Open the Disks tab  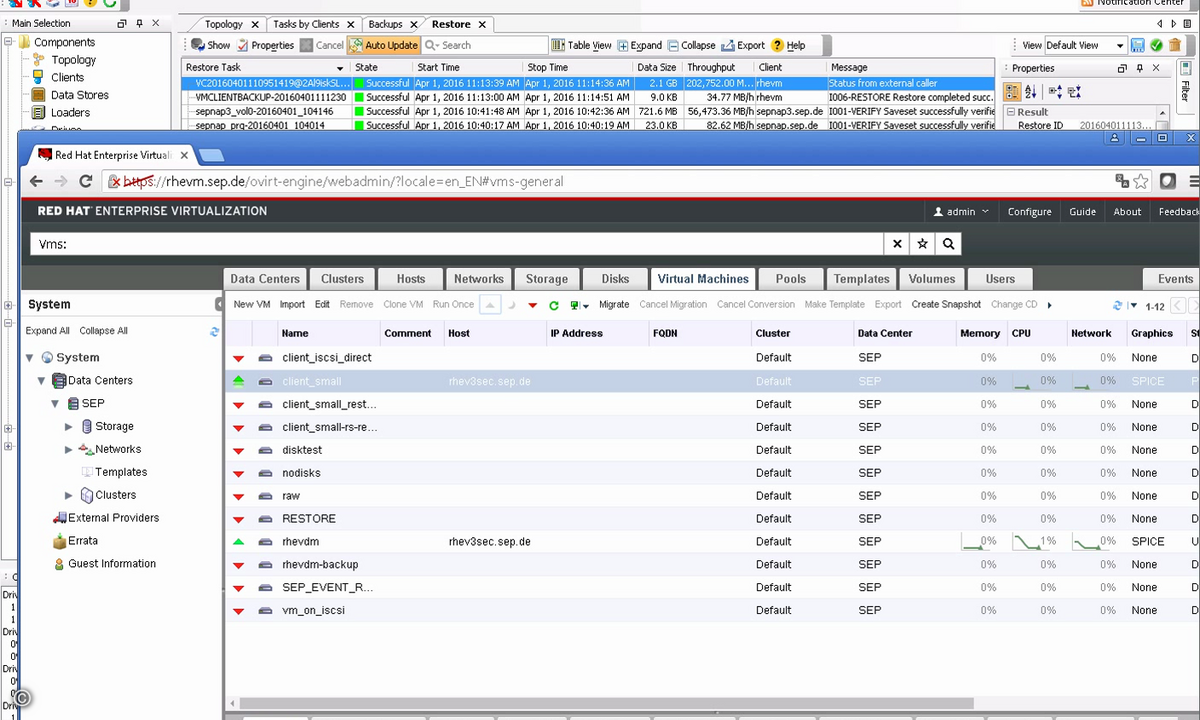tap(616, 279)
